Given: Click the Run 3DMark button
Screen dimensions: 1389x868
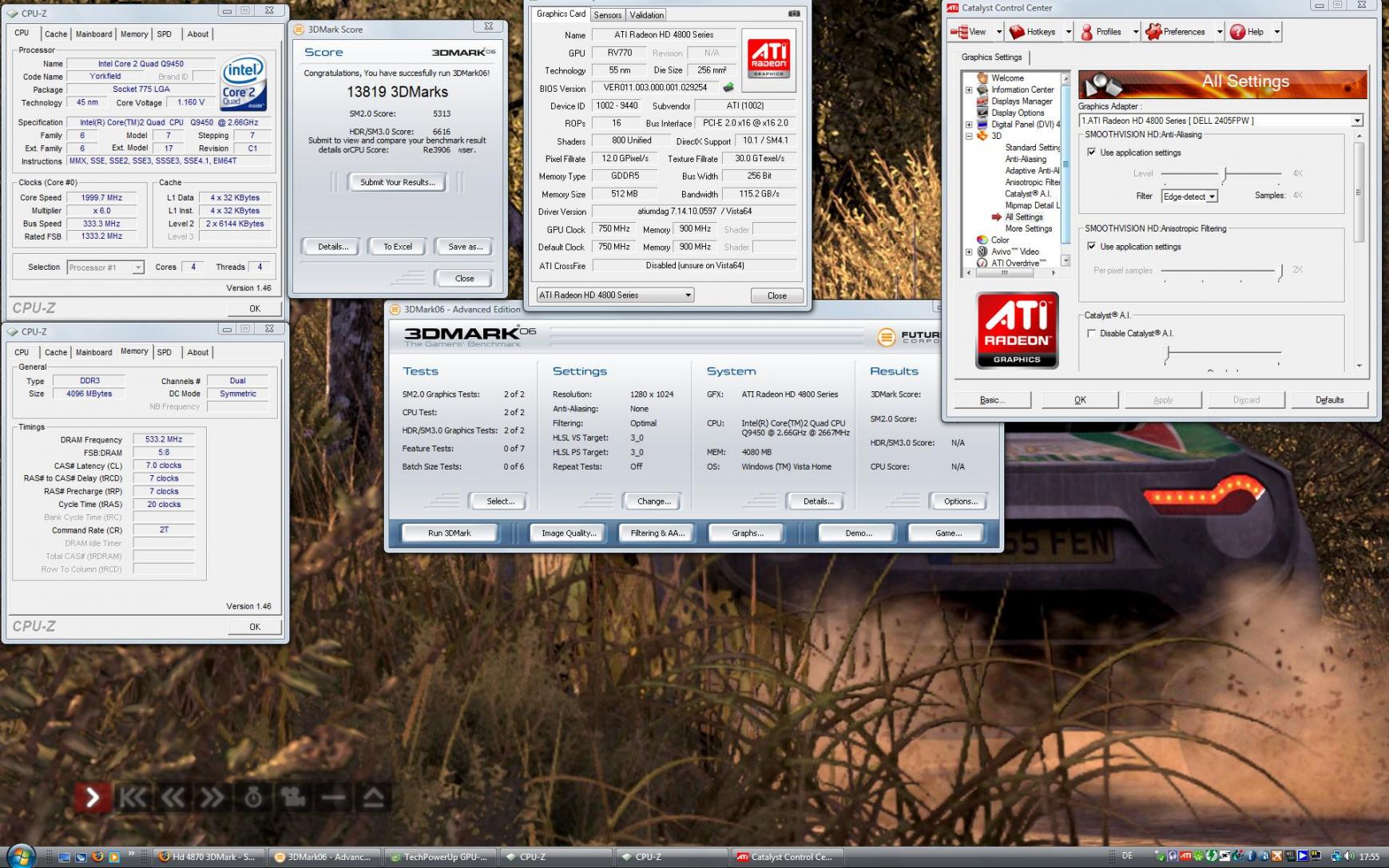Looking at the screenshot, I should (x=450, y=533).
